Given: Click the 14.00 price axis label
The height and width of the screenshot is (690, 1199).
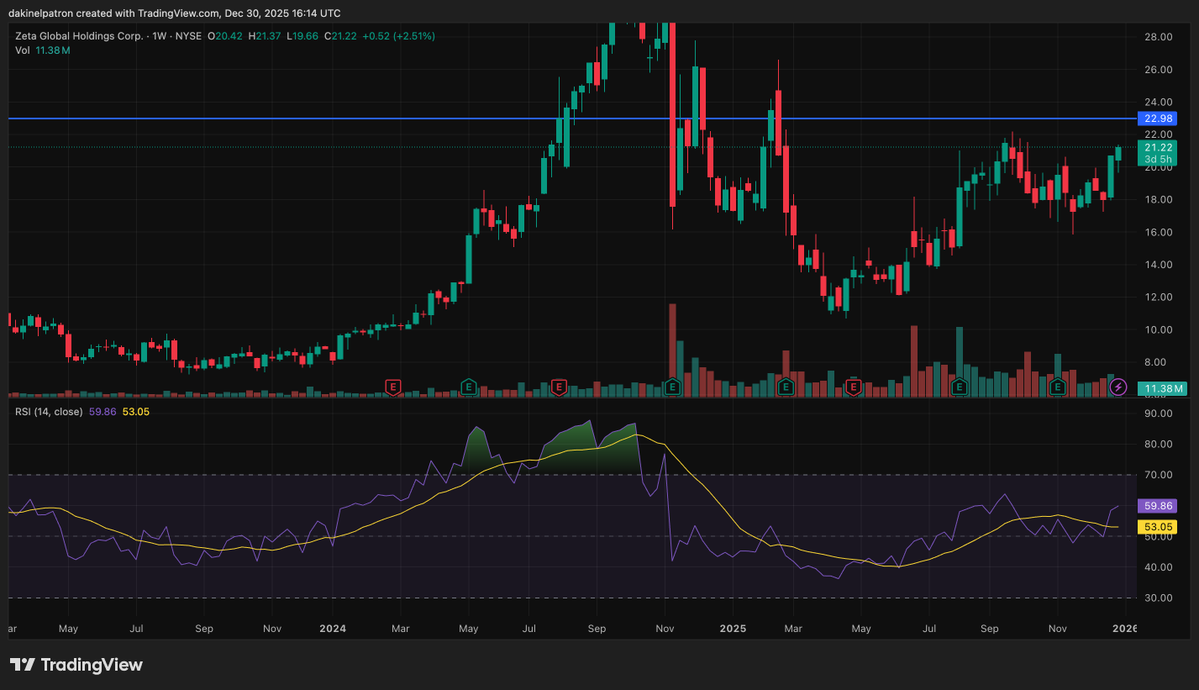Looking at the screenshot, I should [x=1158, y=265].
